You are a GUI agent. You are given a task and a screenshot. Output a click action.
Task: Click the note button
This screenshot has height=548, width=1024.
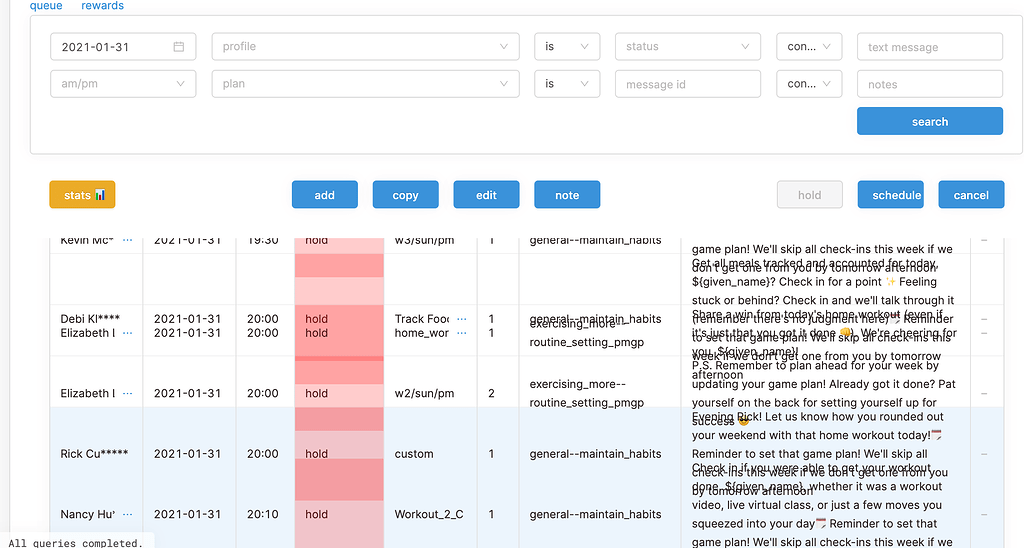click(x=567, y=195)
